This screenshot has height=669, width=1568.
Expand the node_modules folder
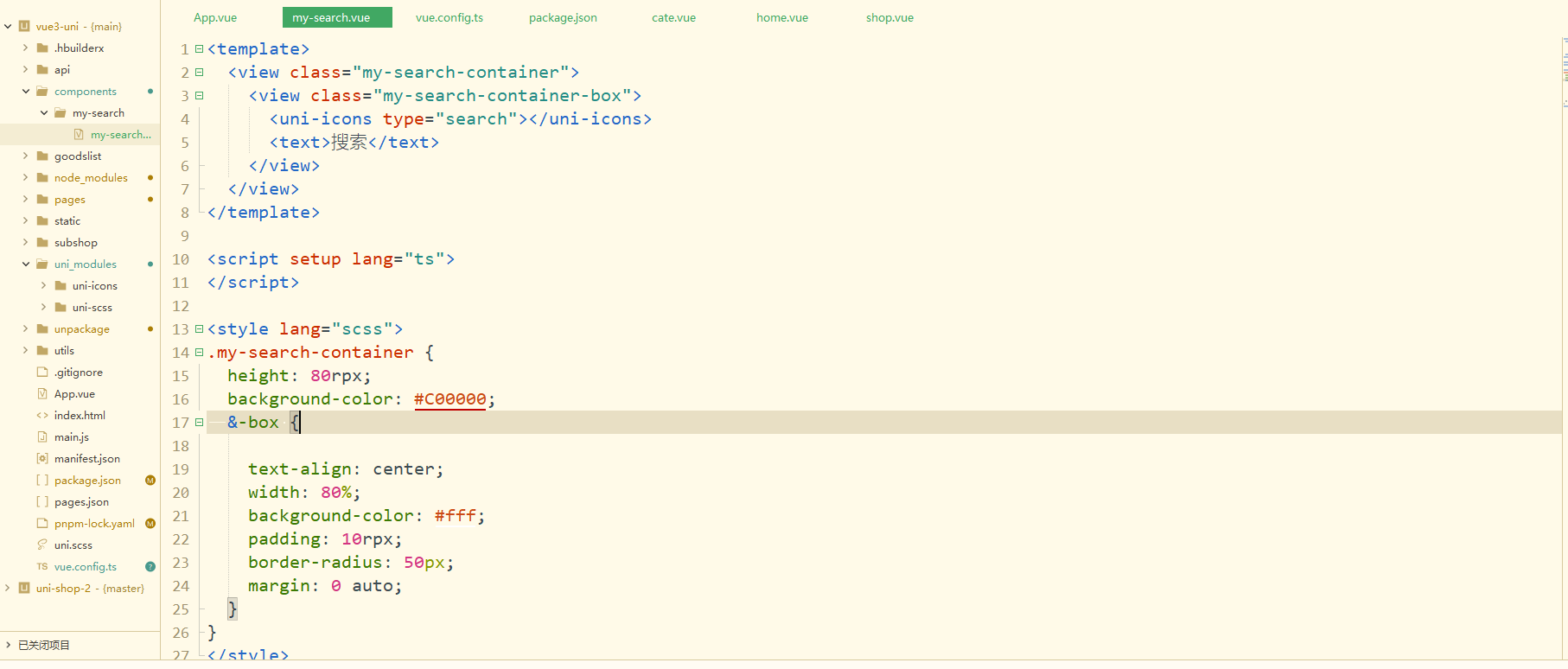pos(26,178)
